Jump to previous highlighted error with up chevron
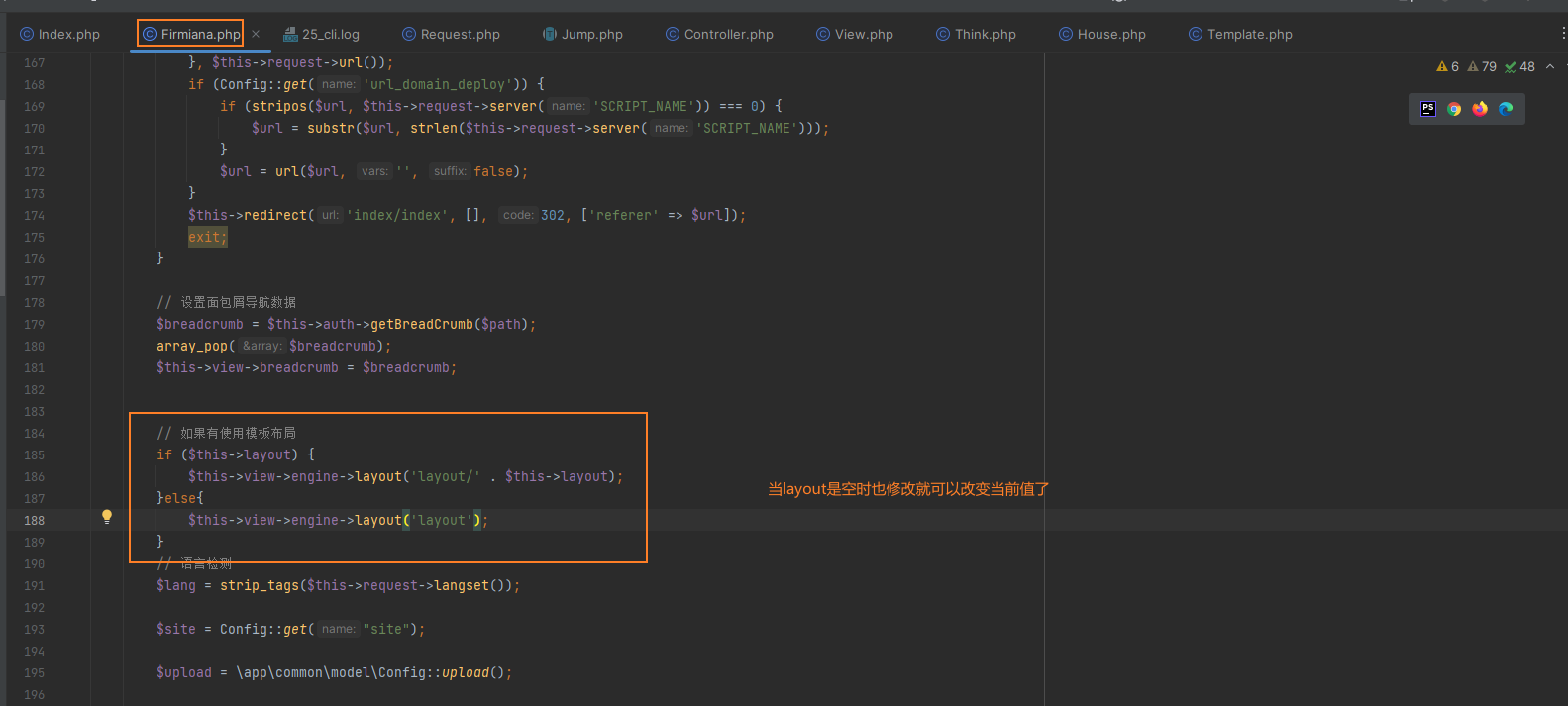The width and height of the screenshot is (1568, 706). [1550, 66]
